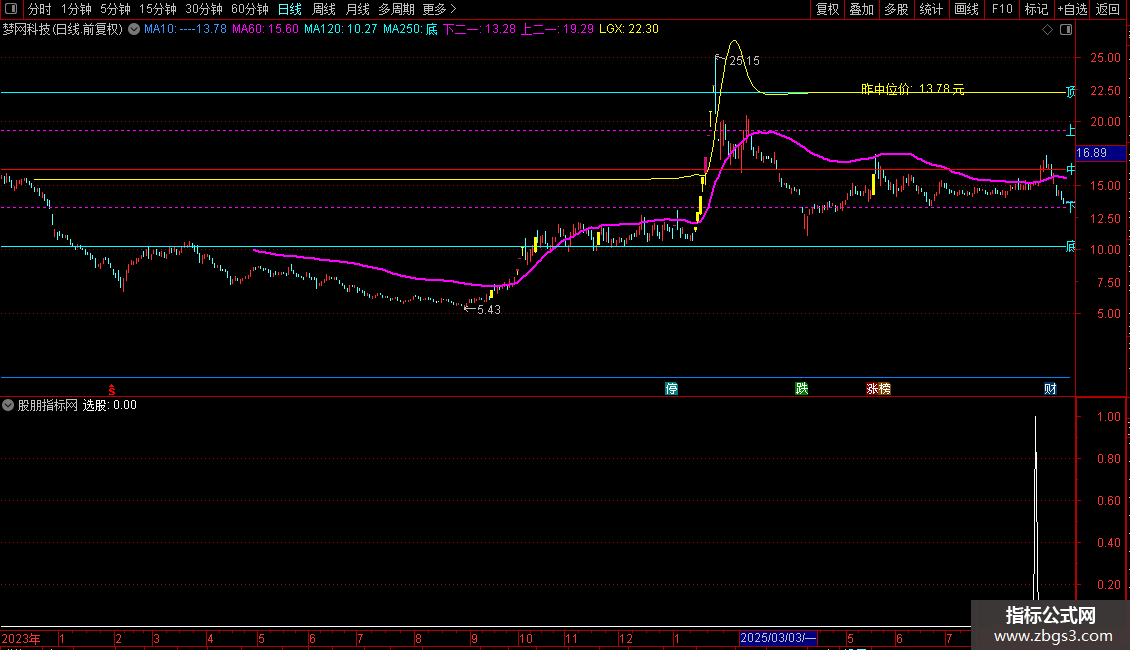The width and height of the screenshot is (1130, 650).
Task: Toggle the left sidebar panel icon
Action: [x=11, y=9]
